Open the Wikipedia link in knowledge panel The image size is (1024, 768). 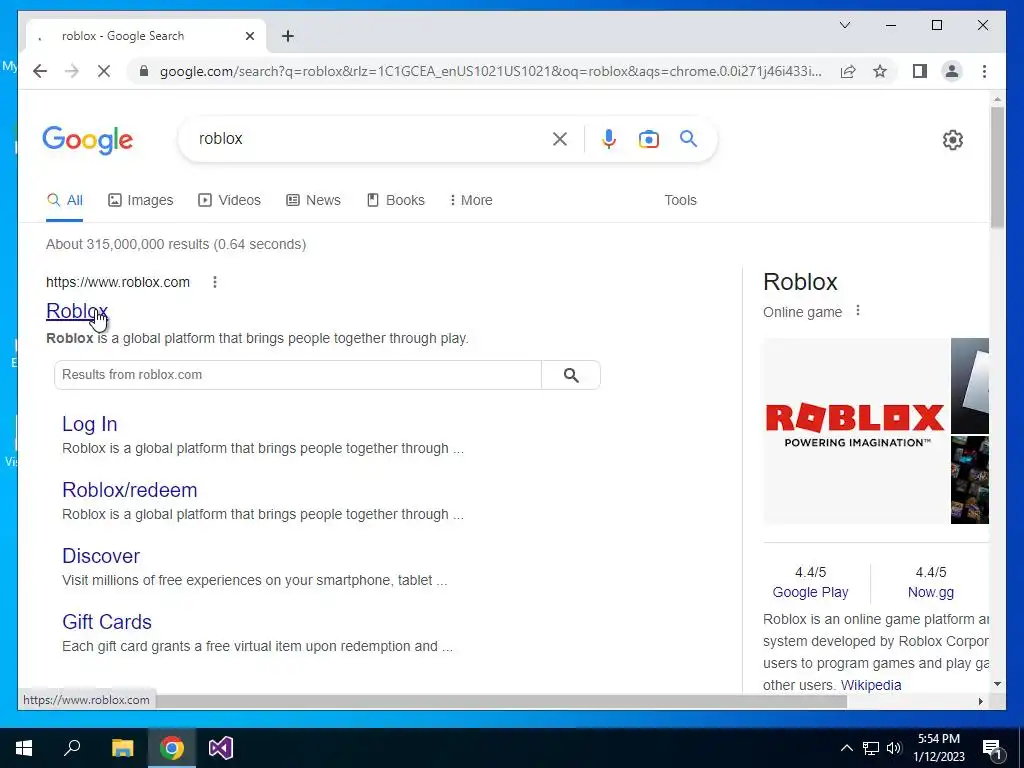[871, 685]
